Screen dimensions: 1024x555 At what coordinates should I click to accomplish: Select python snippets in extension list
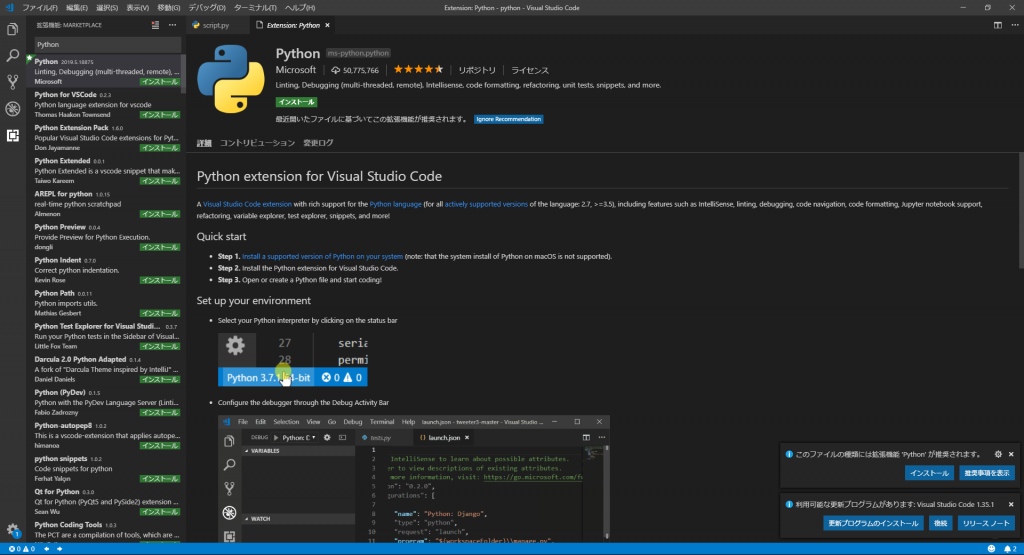click(106, 468)
